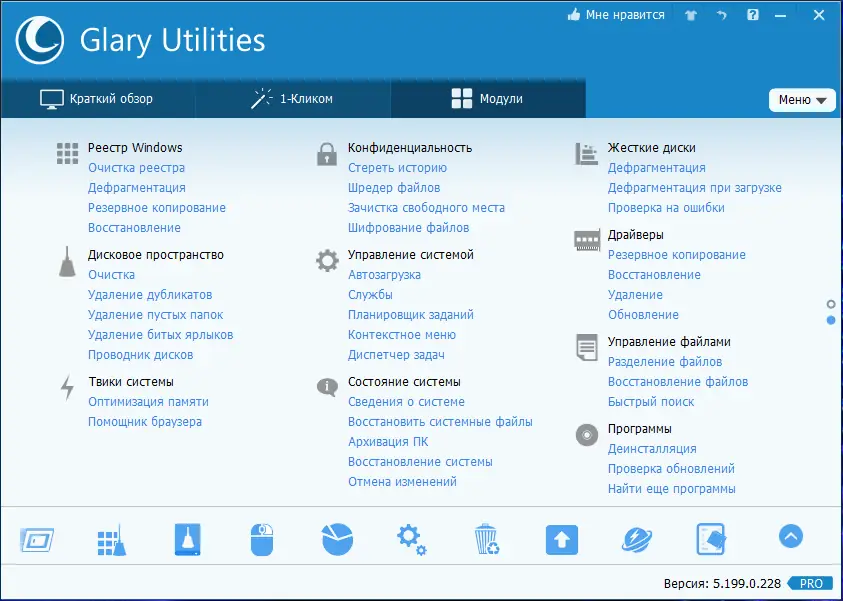This screenshot has height=601, width=843.
Task: Open 'Найти еще программы' link
Action: (672, 489)
